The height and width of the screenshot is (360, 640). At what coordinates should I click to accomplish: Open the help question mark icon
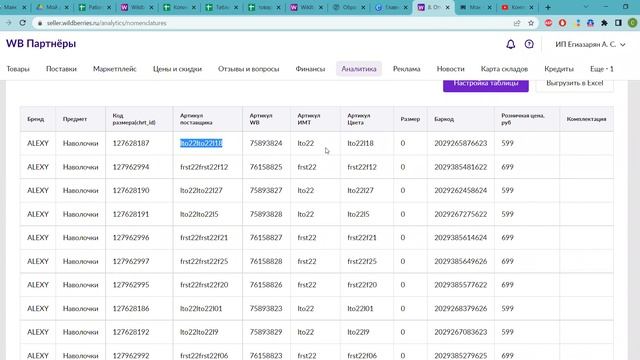point(529,44)
